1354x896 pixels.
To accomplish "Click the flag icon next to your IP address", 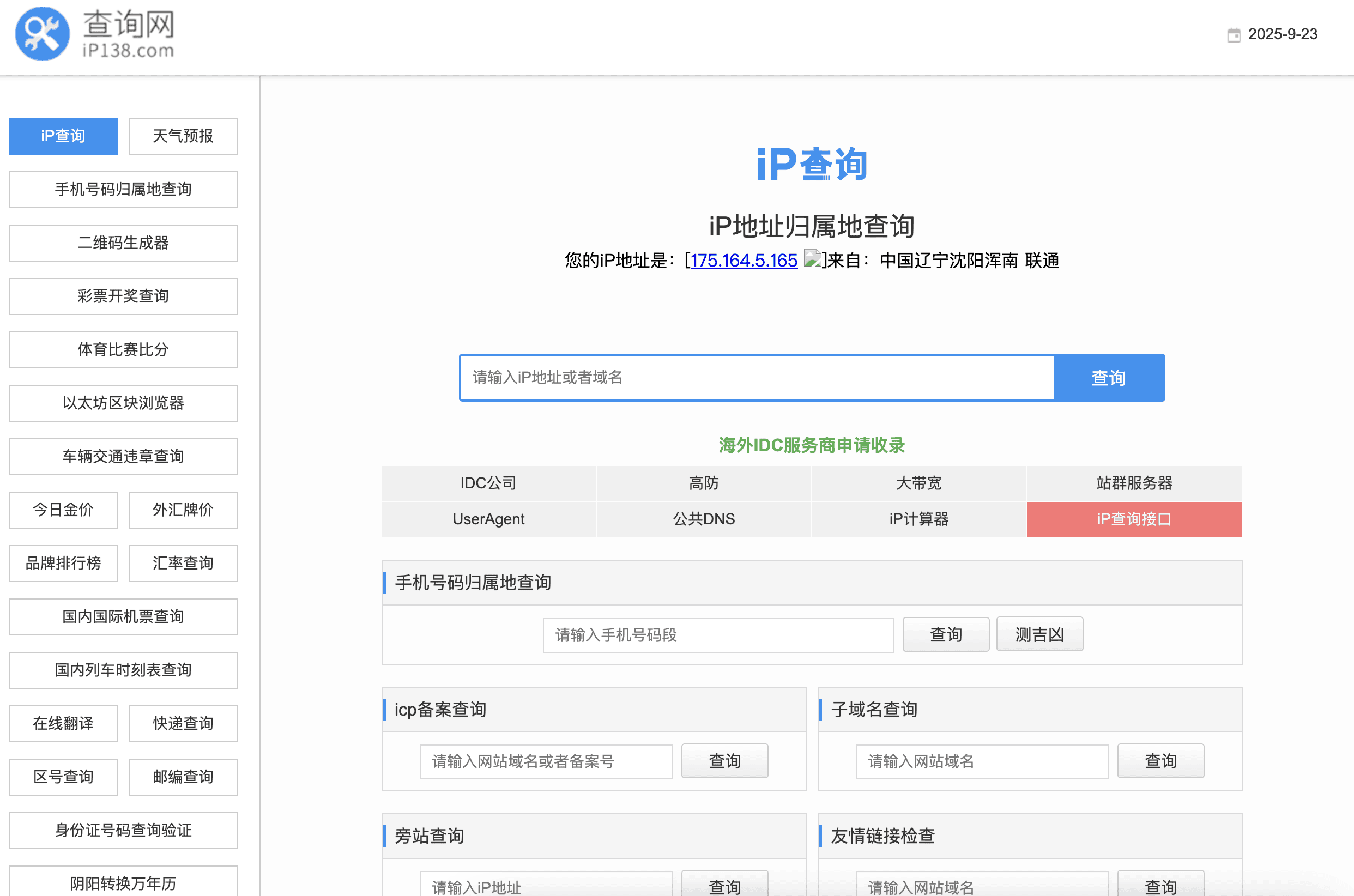I will tap(812, 259).
